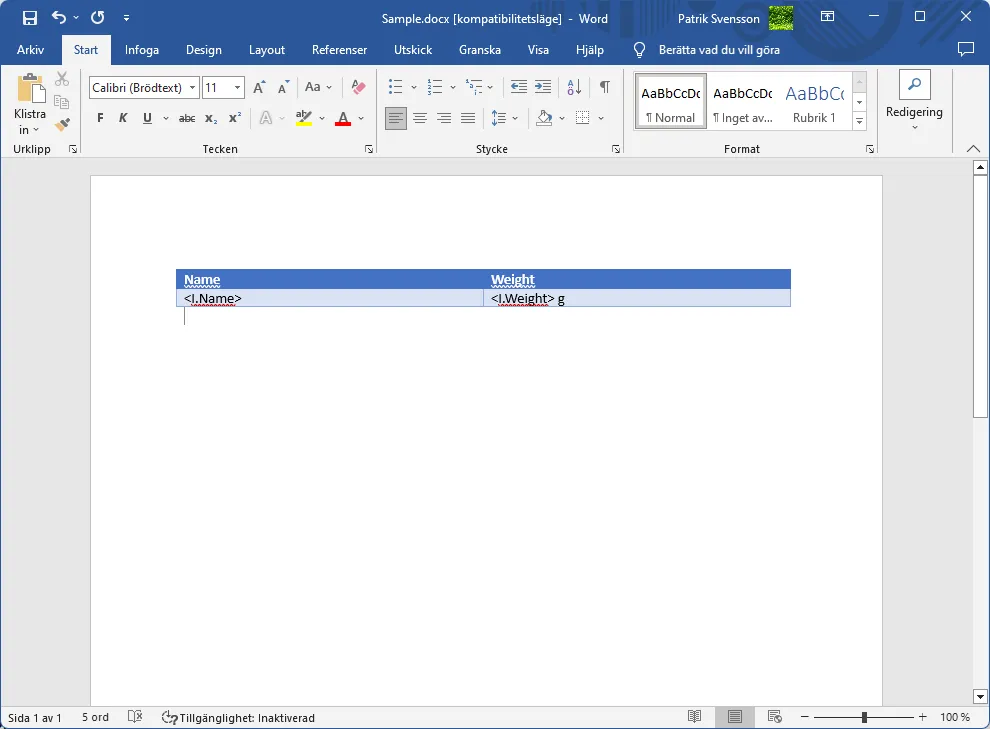Viewport: 990px width, 729px height.
Task: Toggle superscript x² formatting
Action: (235, 118)
